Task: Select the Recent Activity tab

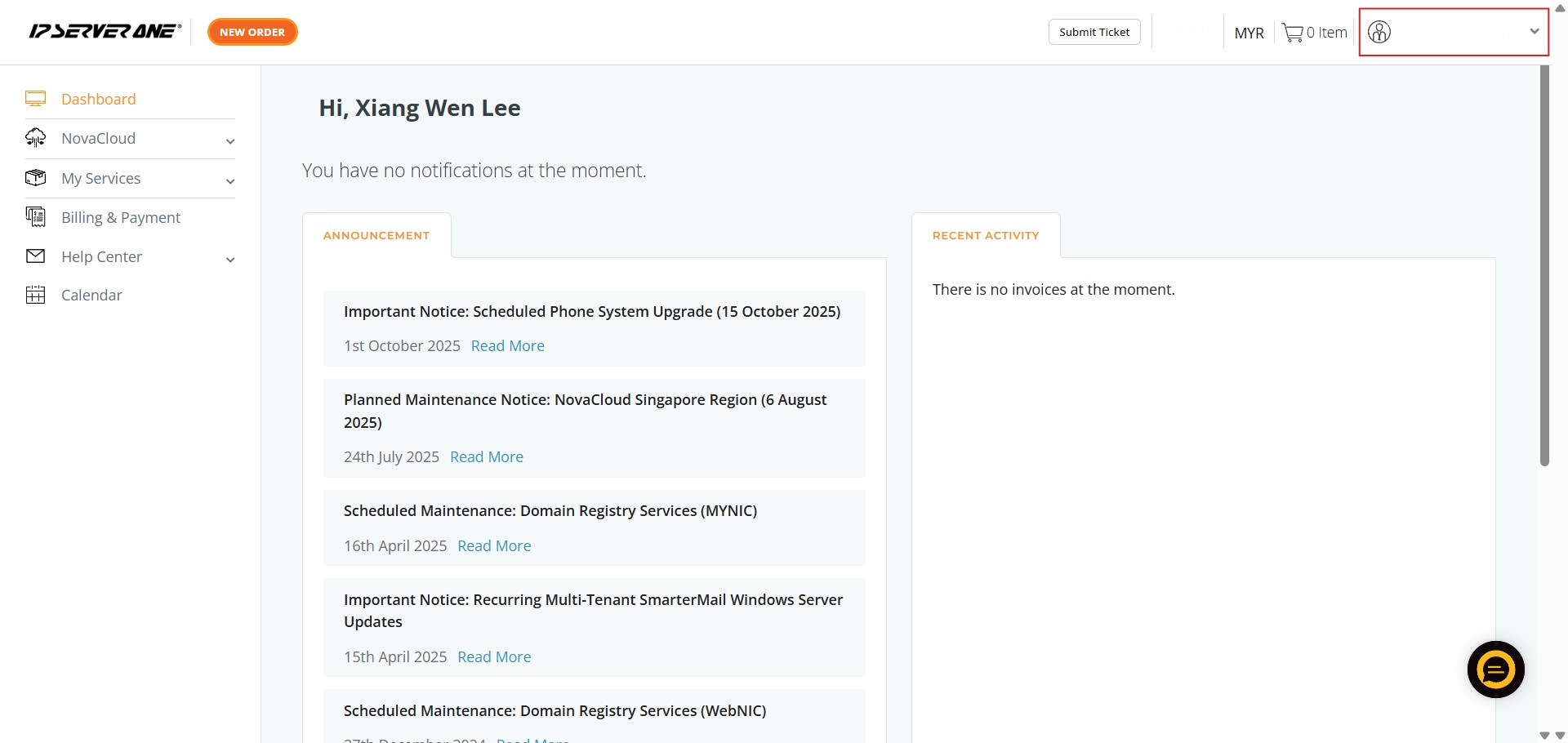Action: [986, 235]
